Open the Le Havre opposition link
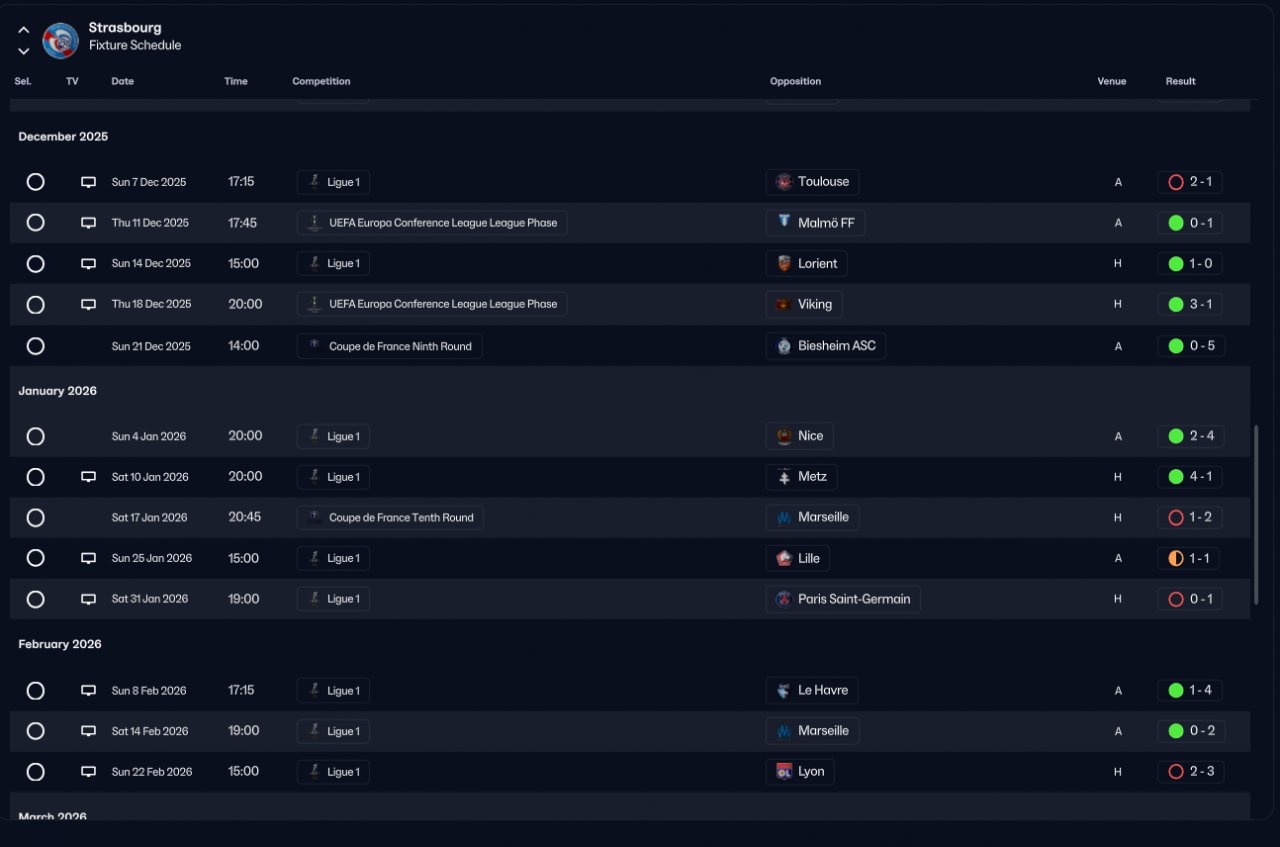The width and height of the screenshot is (1280, 847). [x=812, y=691]
